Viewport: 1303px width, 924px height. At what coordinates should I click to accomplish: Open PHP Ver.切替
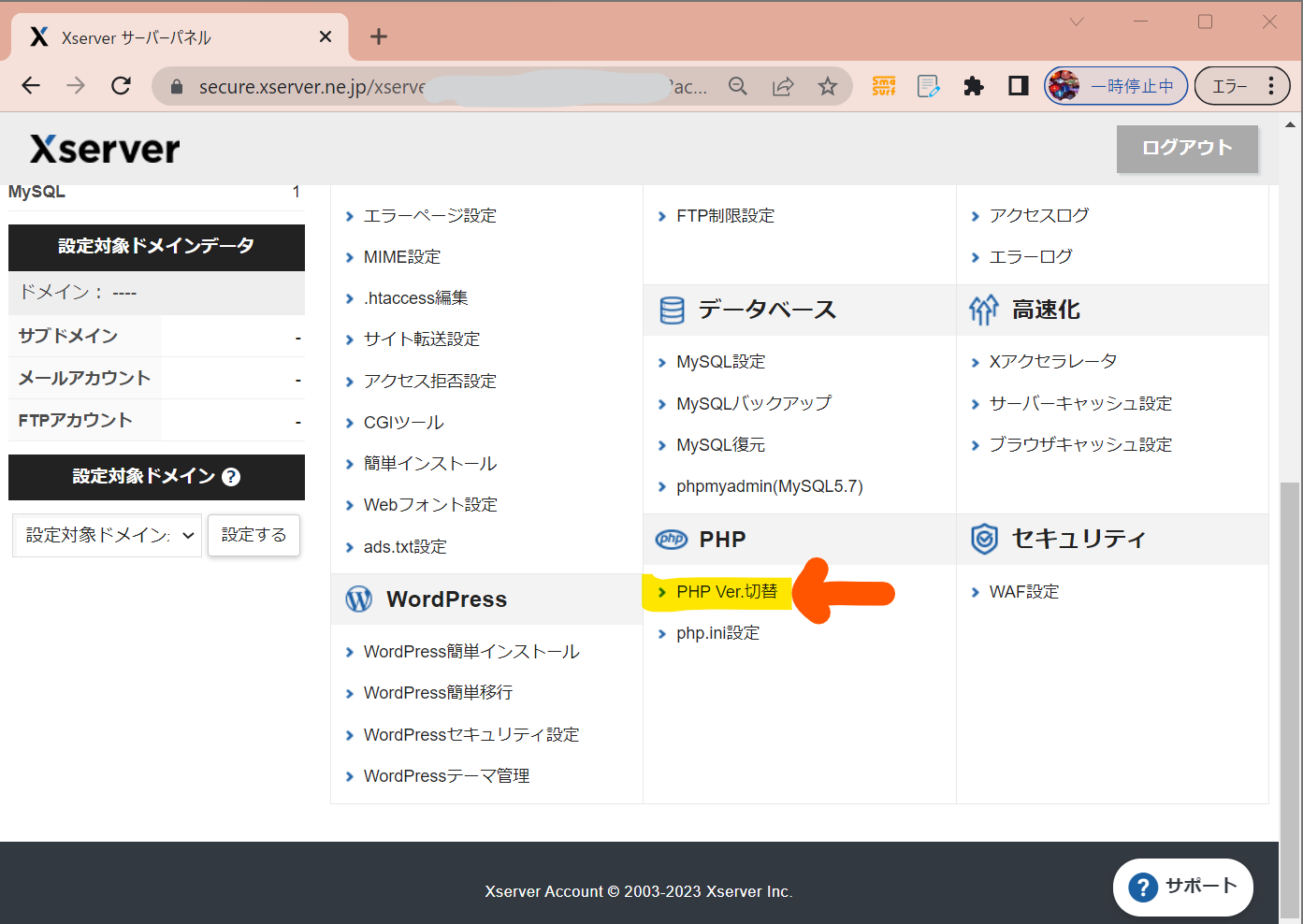click(x=726, y=592)
